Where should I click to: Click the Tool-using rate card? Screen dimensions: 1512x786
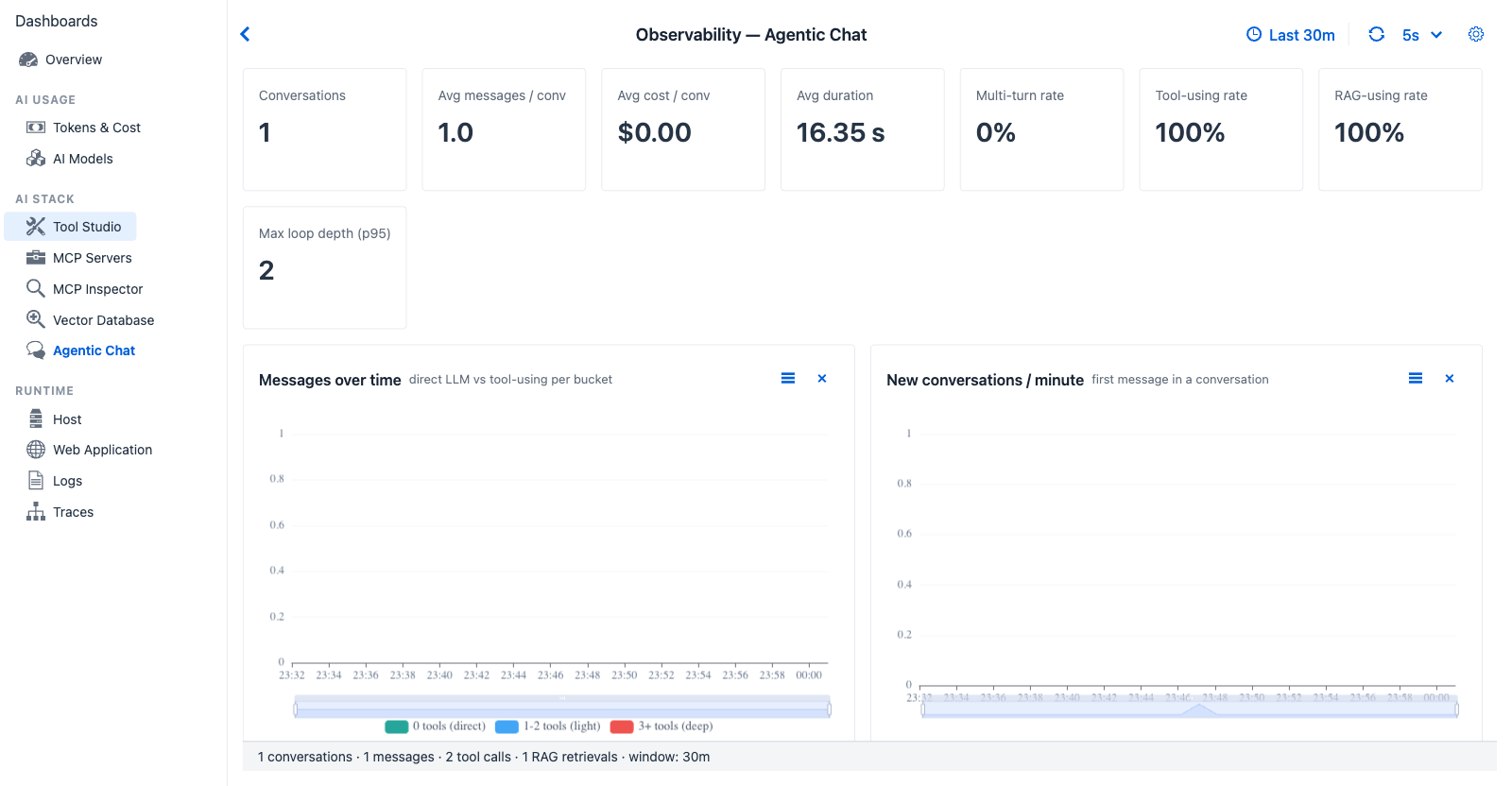[x=1221, y=129]
